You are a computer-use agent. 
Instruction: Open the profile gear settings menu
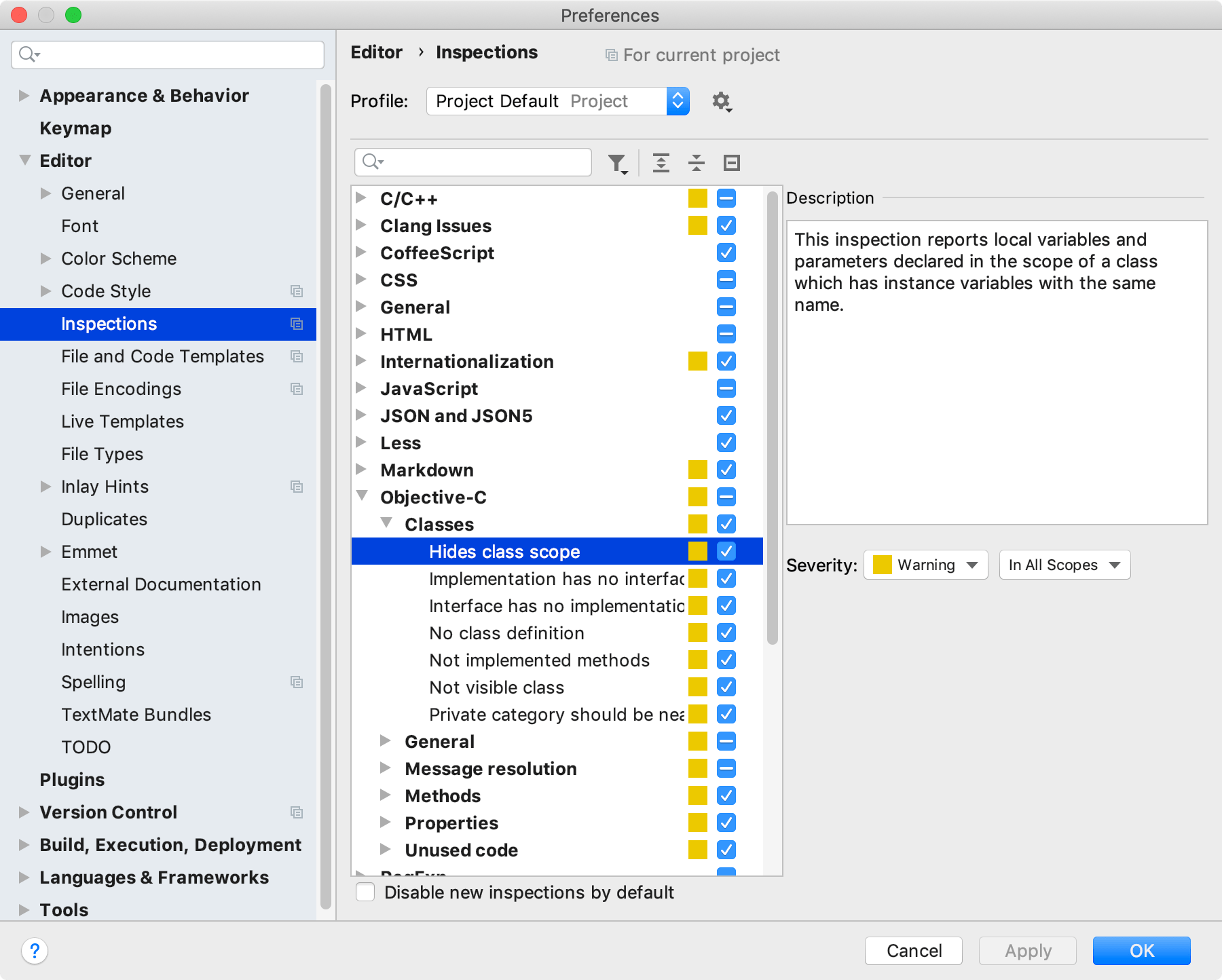pos(722,102)
